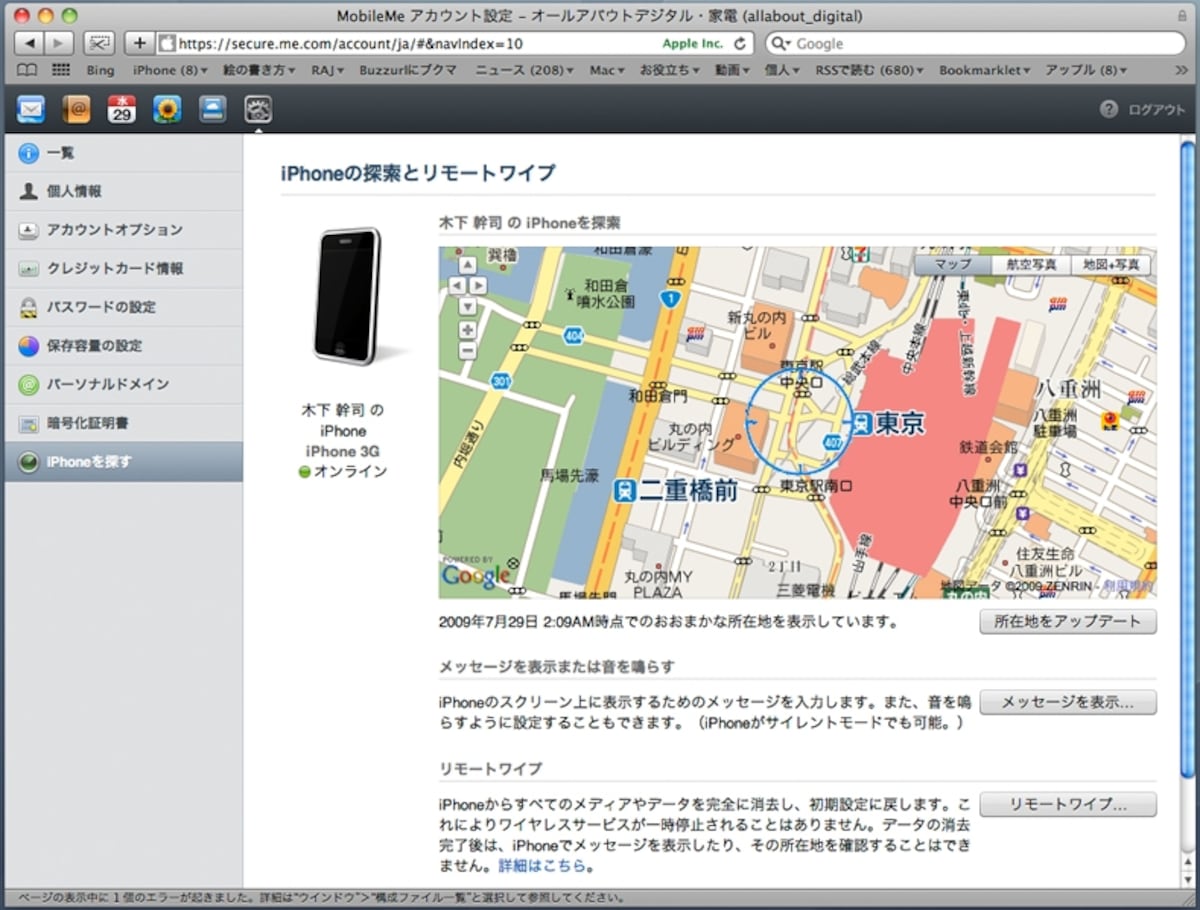Expand the ニュース (208) bookmarks folder
Screen dimensions: 1200x910
tap(524, 70)
